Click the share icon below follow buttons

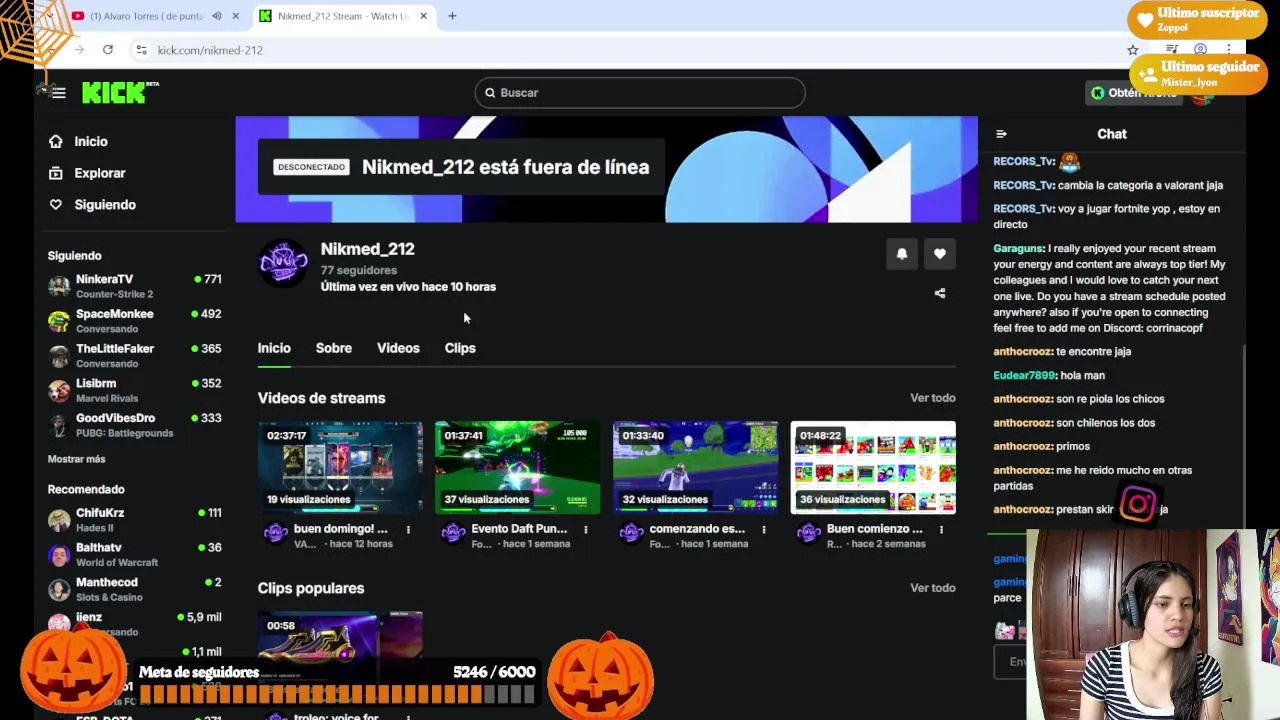coord(940,294)
